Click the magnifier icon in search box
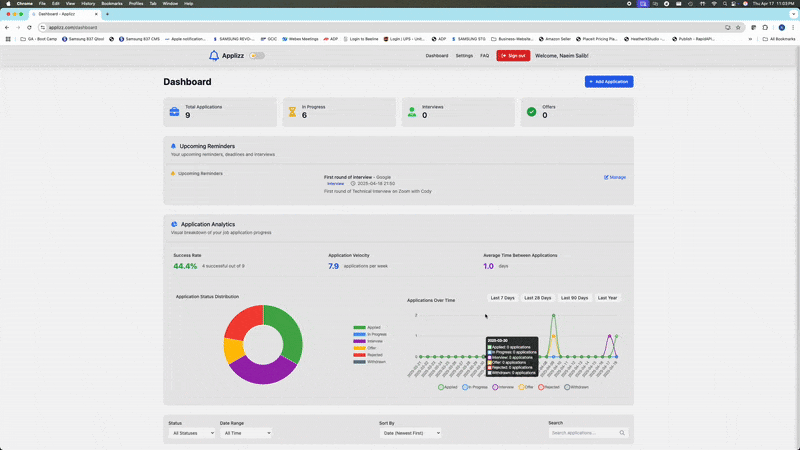The width and height of the screenshot is (800, 450). pos(622,433)
